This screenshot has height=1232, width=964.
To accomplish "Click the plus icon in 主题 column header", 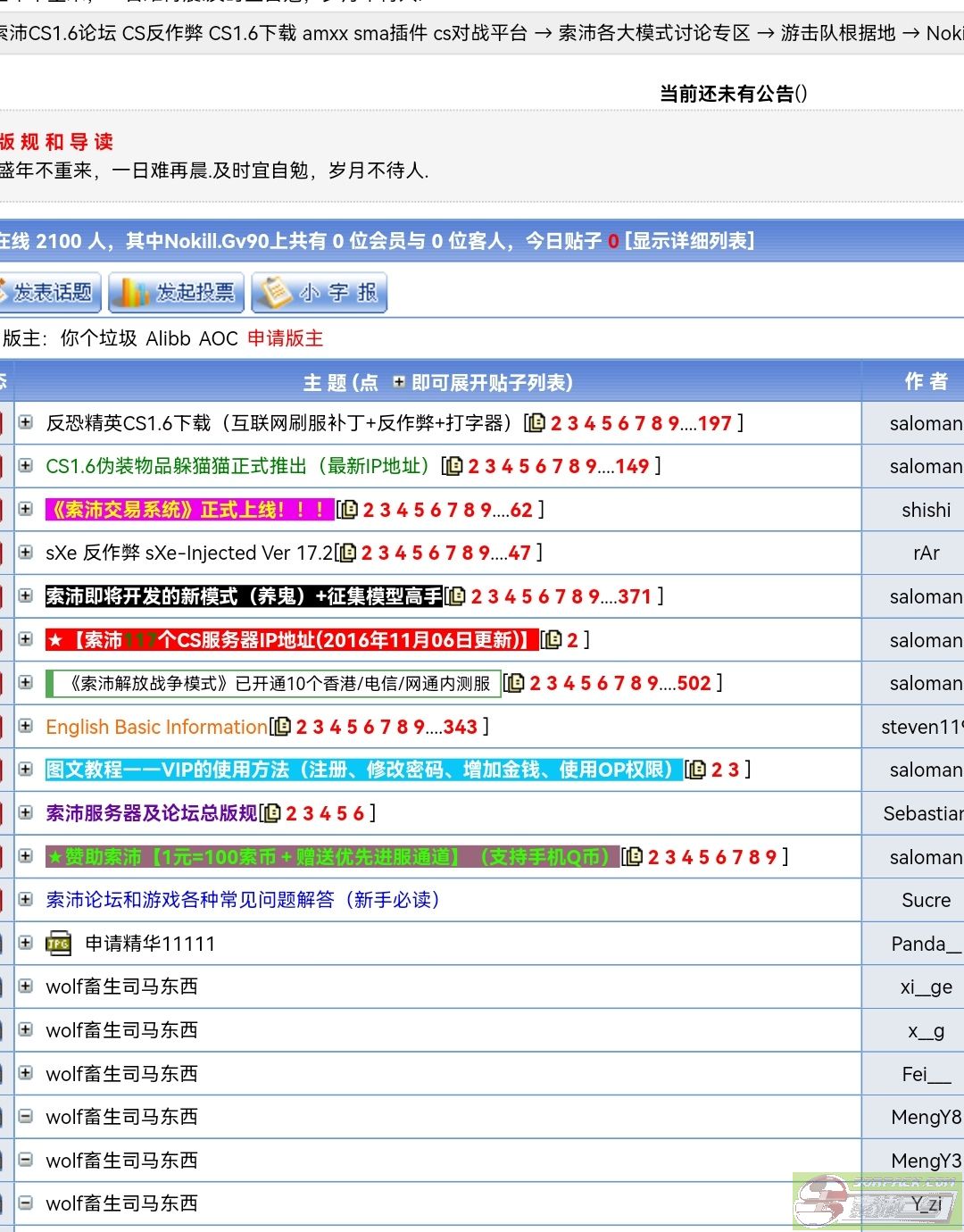I will click(398, 382).
